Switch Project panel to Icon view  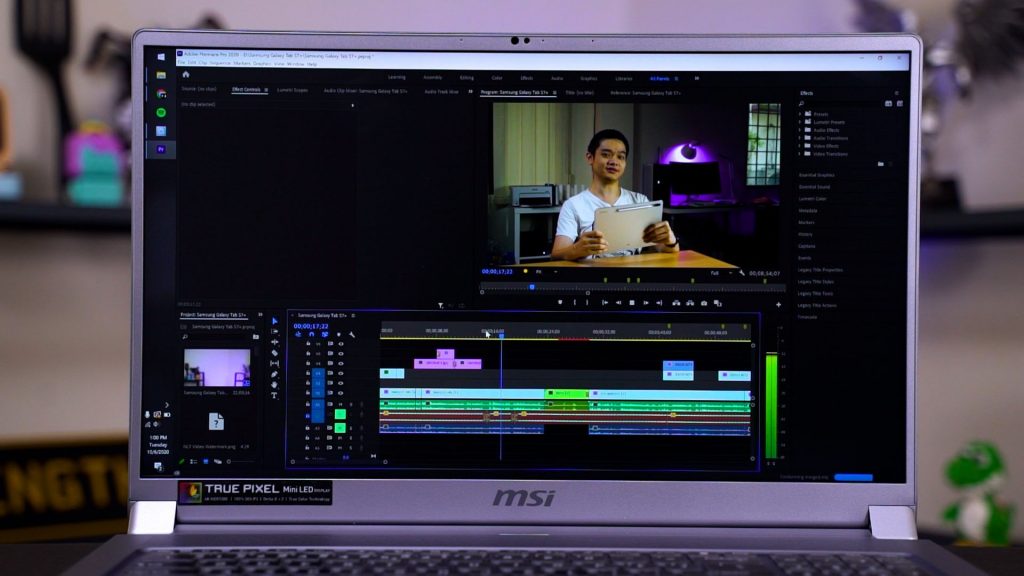point(205,461)
